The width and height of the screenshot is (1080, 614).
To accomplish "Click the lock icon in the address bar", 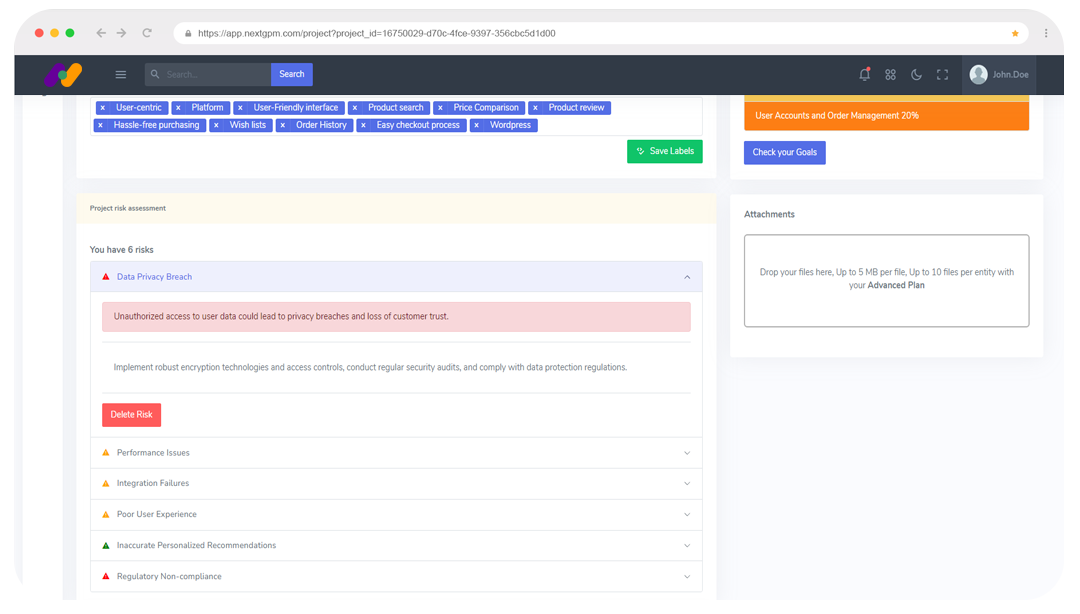I will [188, 33].
